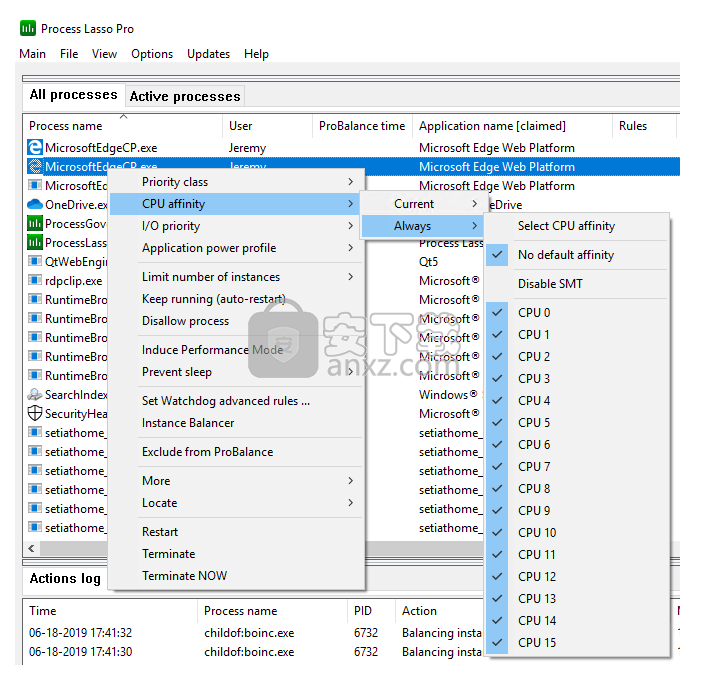Sort by Rules column header

644,126
